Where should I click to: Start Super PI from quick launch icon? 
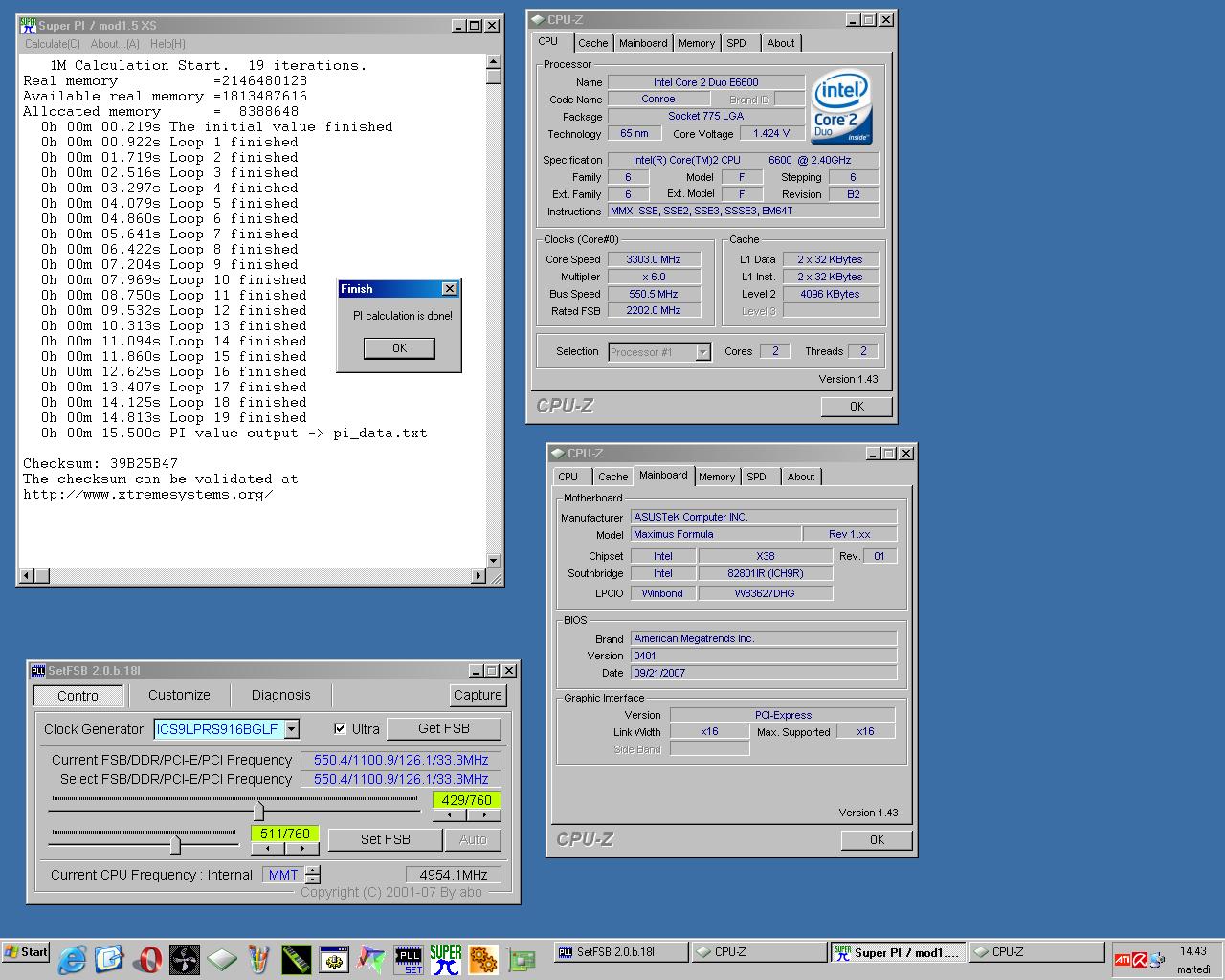click(x=446, y=959)
